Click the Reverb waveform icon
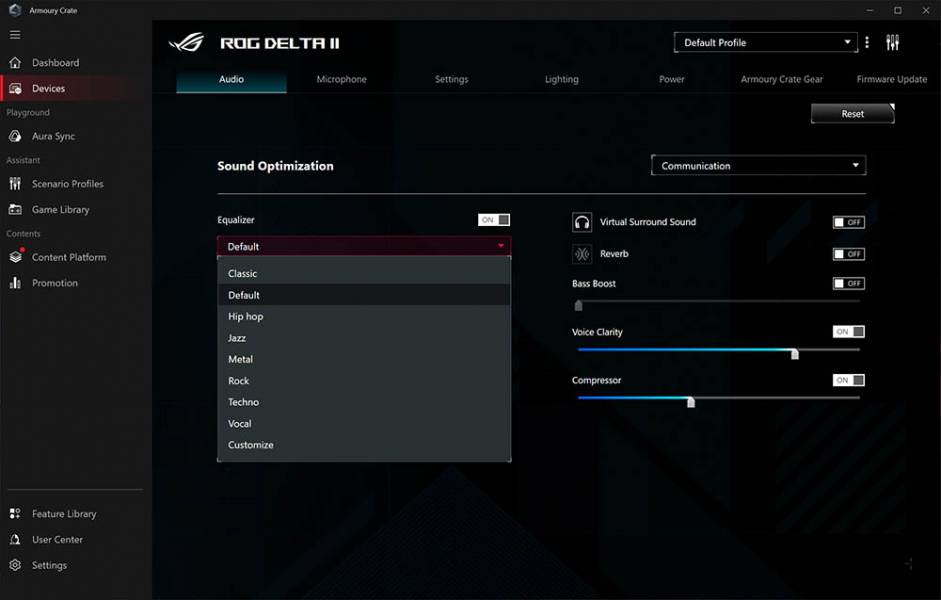Viewport: 941px width, 600px height. [x=582, y=254]
